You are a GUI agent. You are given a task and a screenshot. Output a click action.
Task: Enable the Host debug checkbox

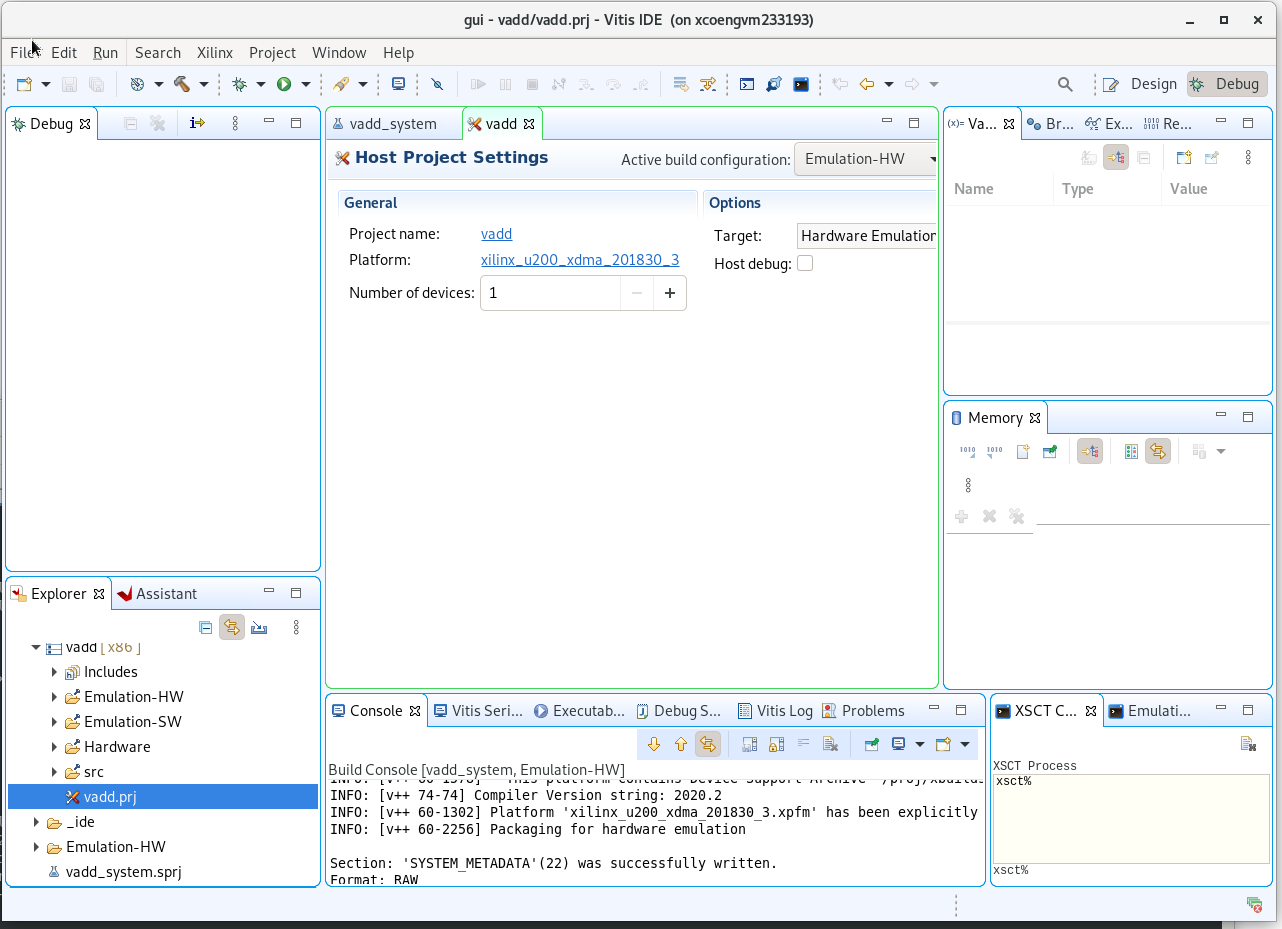pos(805,264)
